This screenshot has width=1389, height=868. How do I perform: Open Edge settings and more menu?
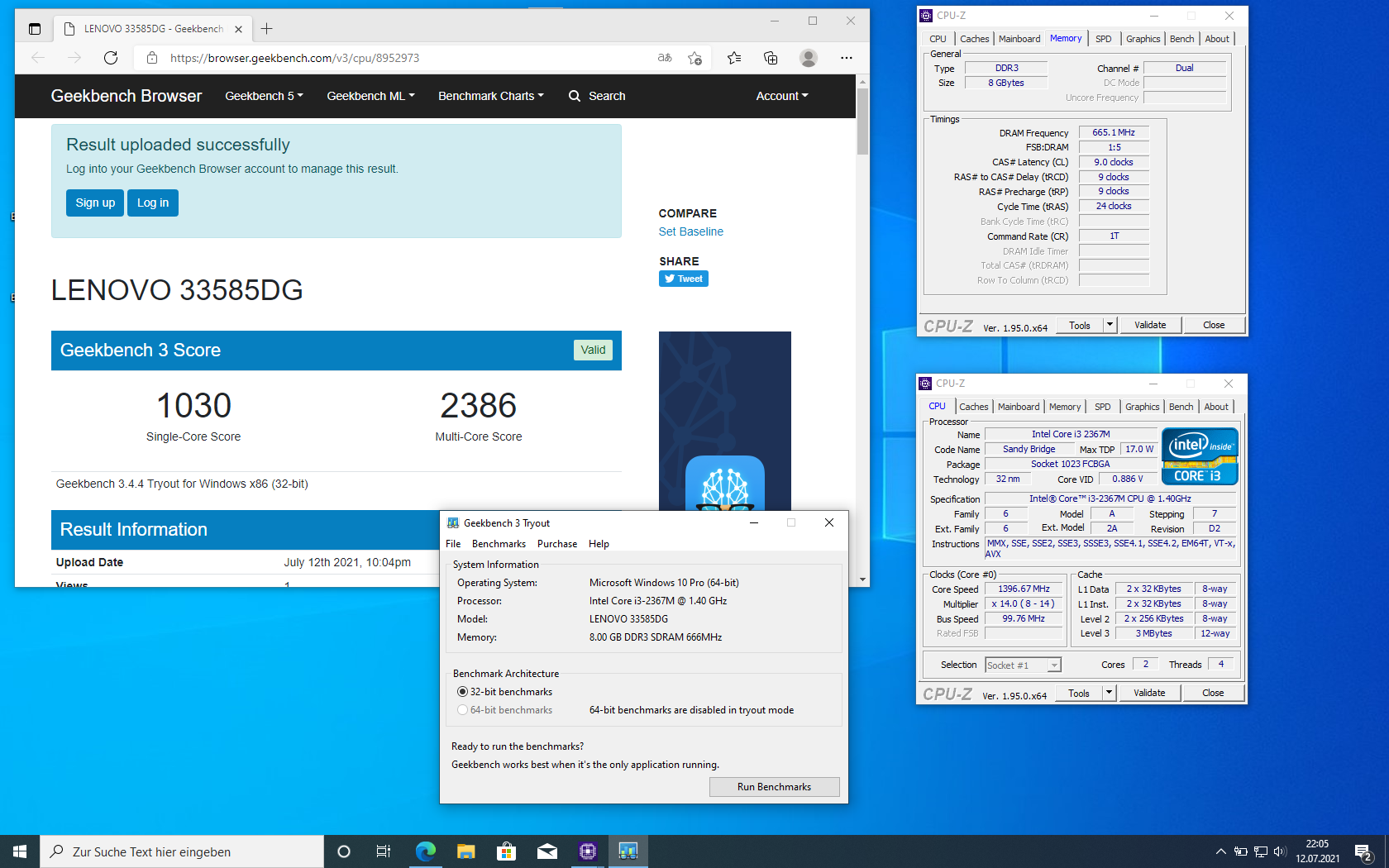tap(846, 58)
